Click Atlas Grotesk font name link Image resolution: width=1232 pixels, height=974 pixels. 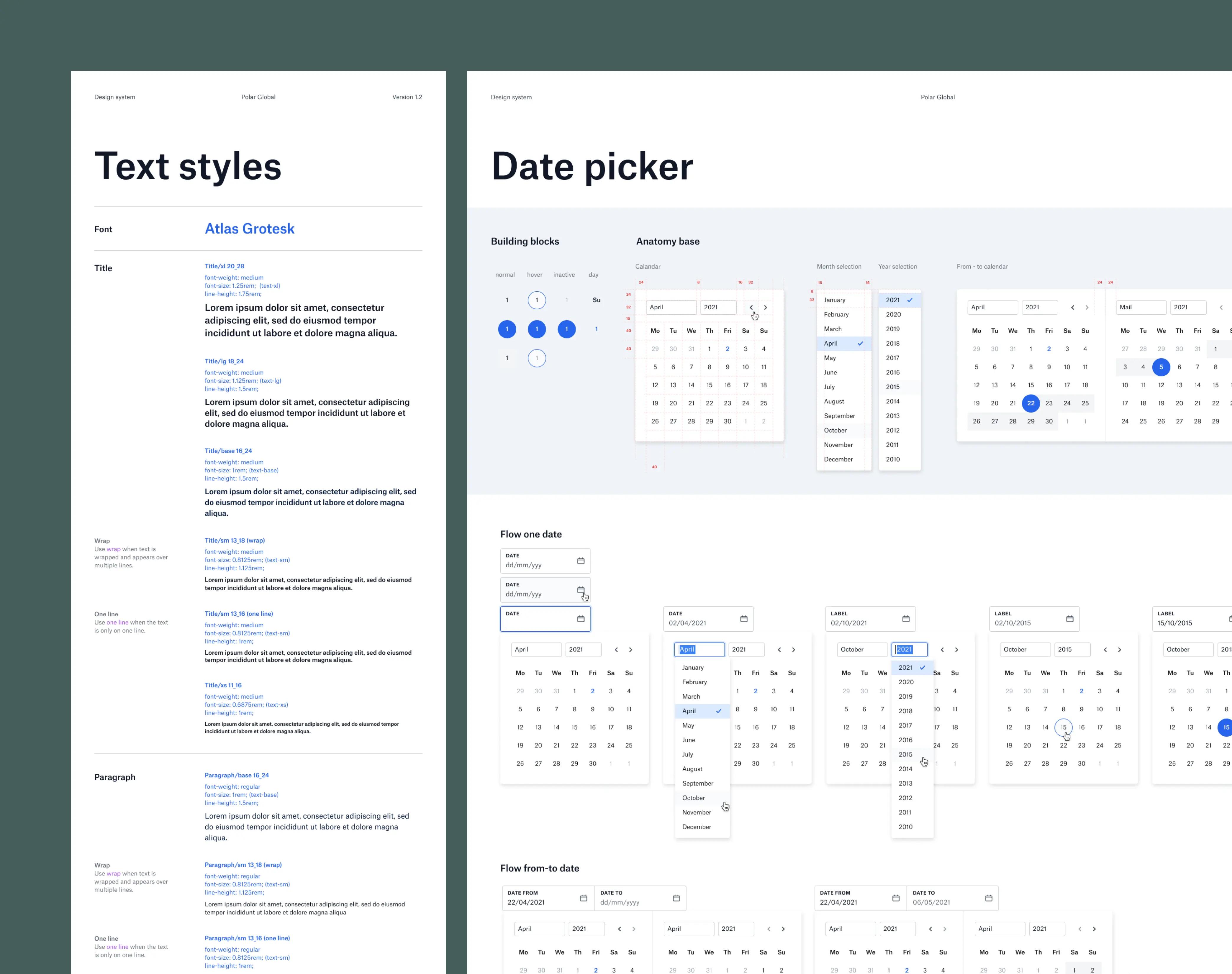pos(249,229)
